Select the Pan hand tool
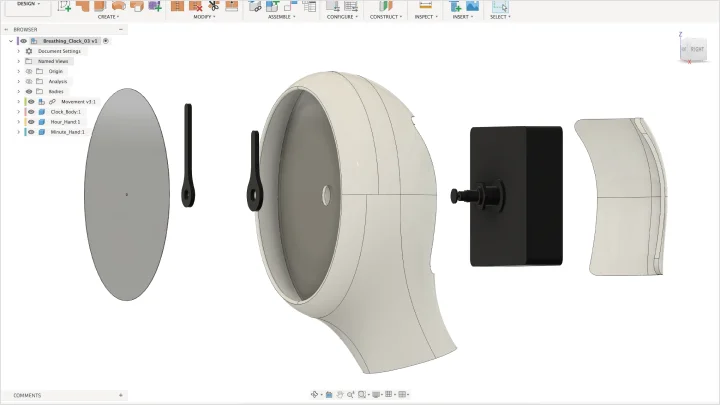 pos(340,394)
